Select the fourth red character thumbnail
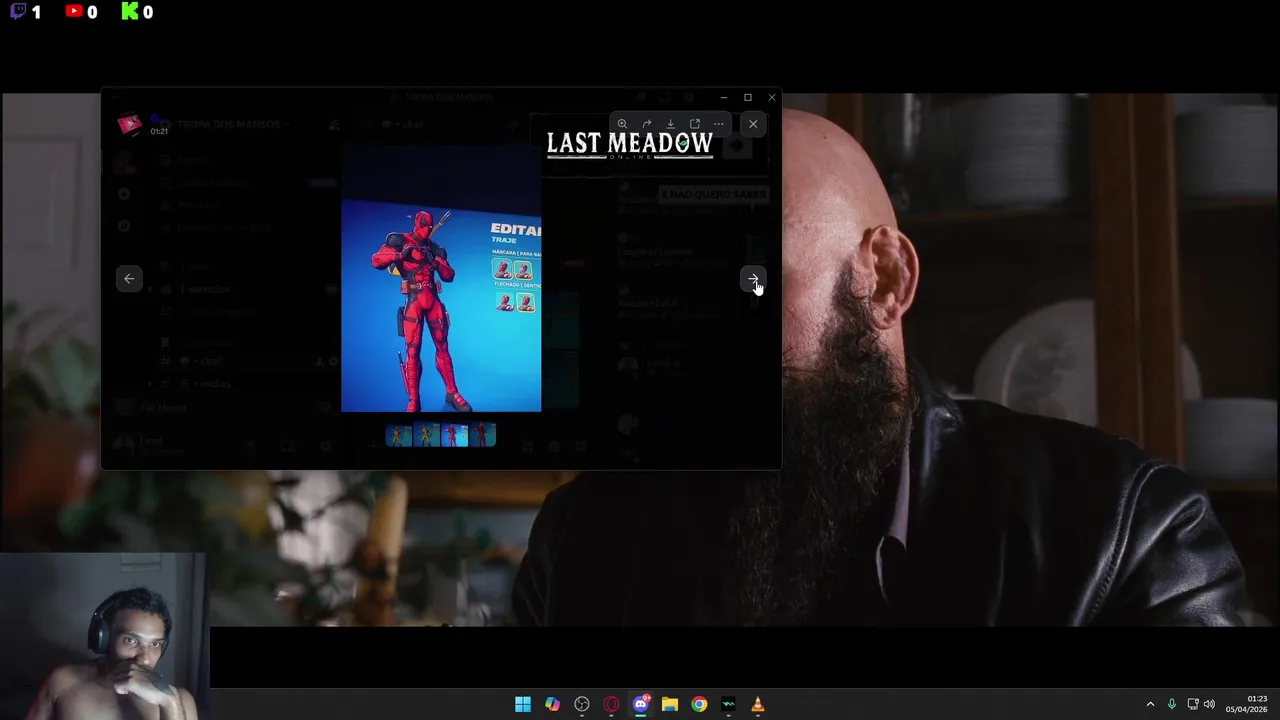This screenshot has width=1280, height=720. click(x=483, y=435)
